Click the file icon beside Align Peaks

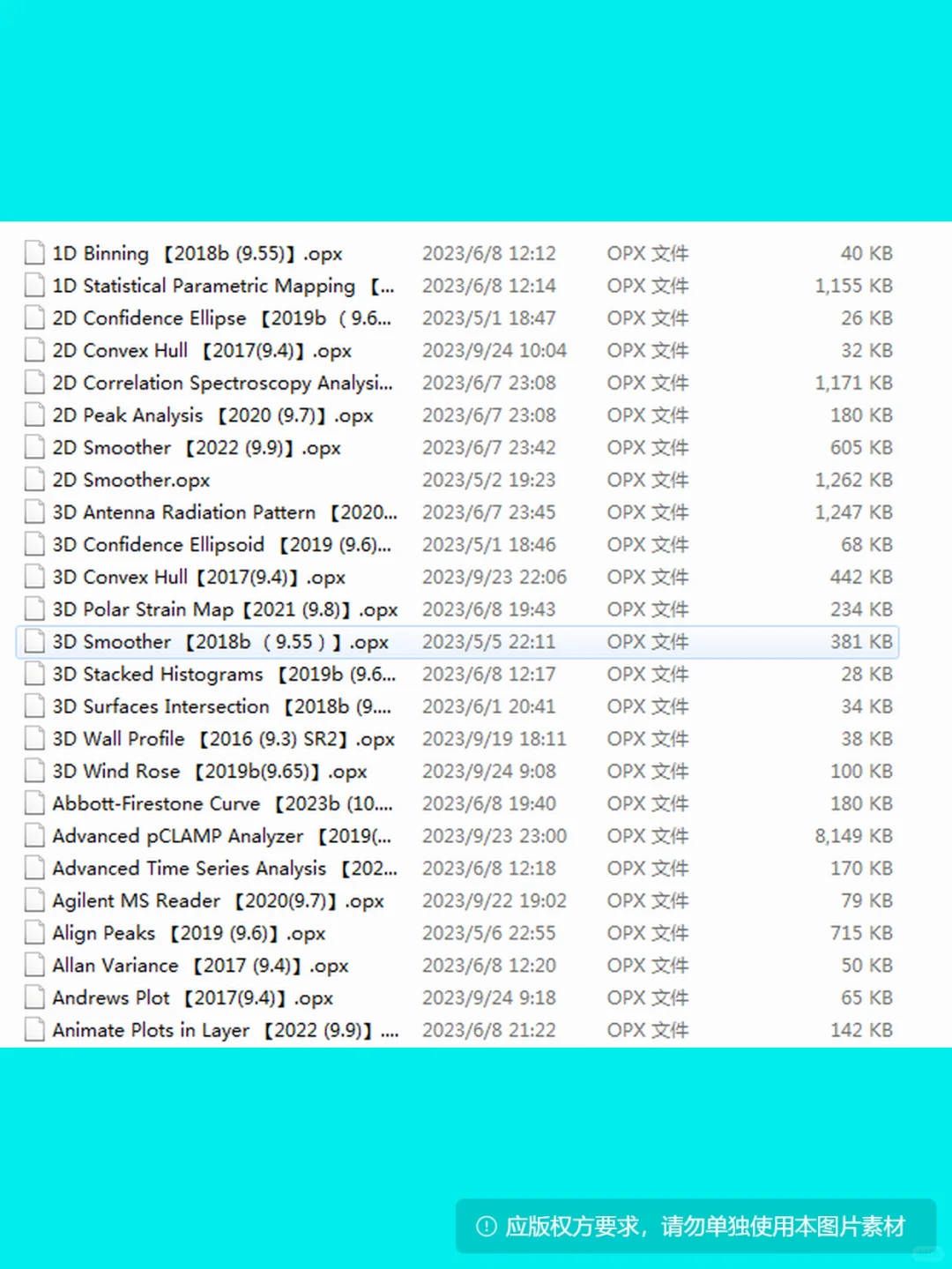34,933
